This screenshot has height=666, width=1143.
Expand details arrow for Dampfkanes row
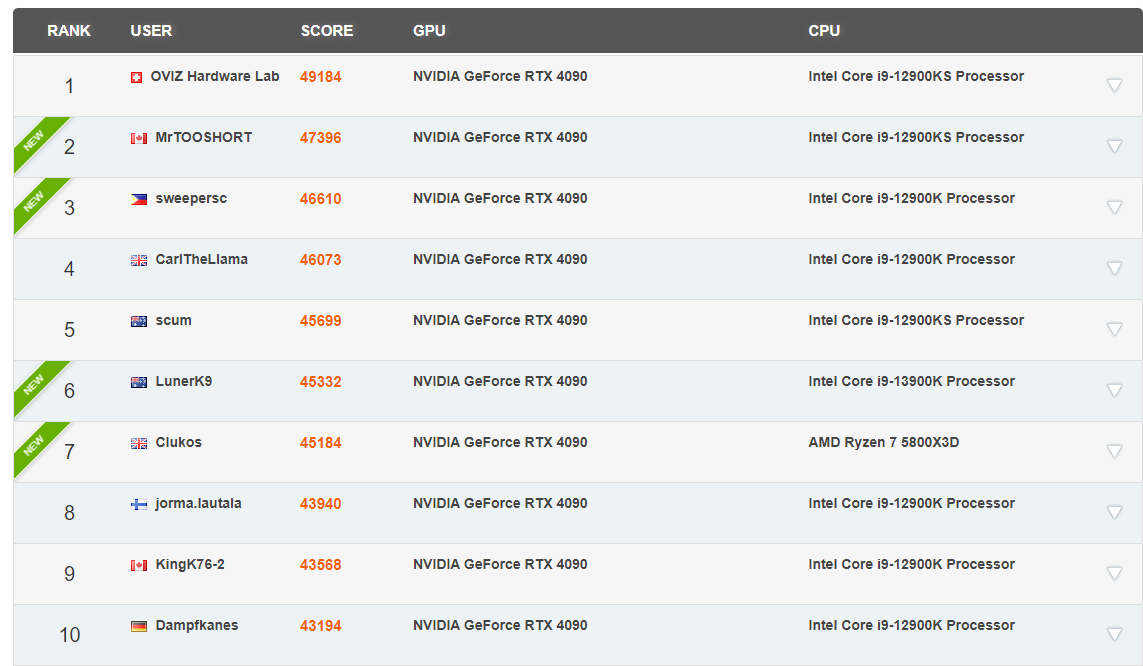1114,634
